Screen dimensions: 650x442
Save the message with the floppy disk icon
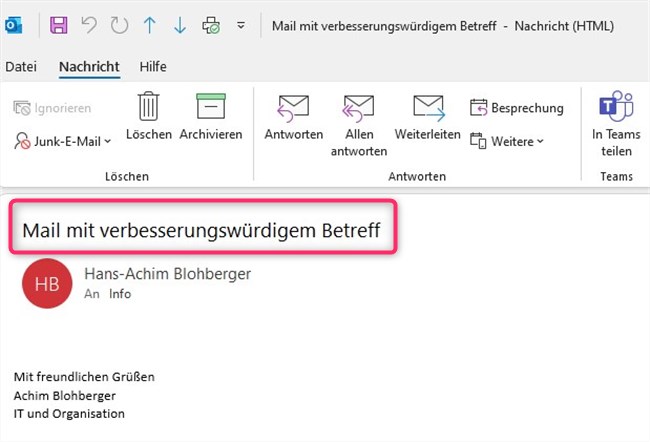(x=59, y=25)
